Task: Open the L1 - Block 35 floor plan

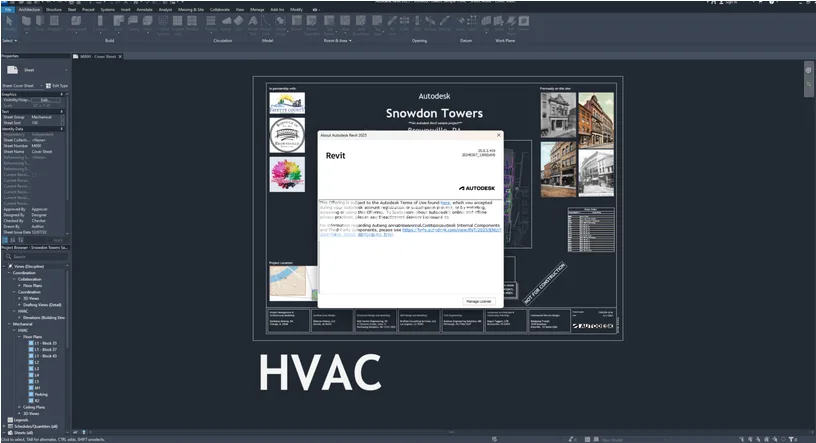Action: tap(43, 343)
